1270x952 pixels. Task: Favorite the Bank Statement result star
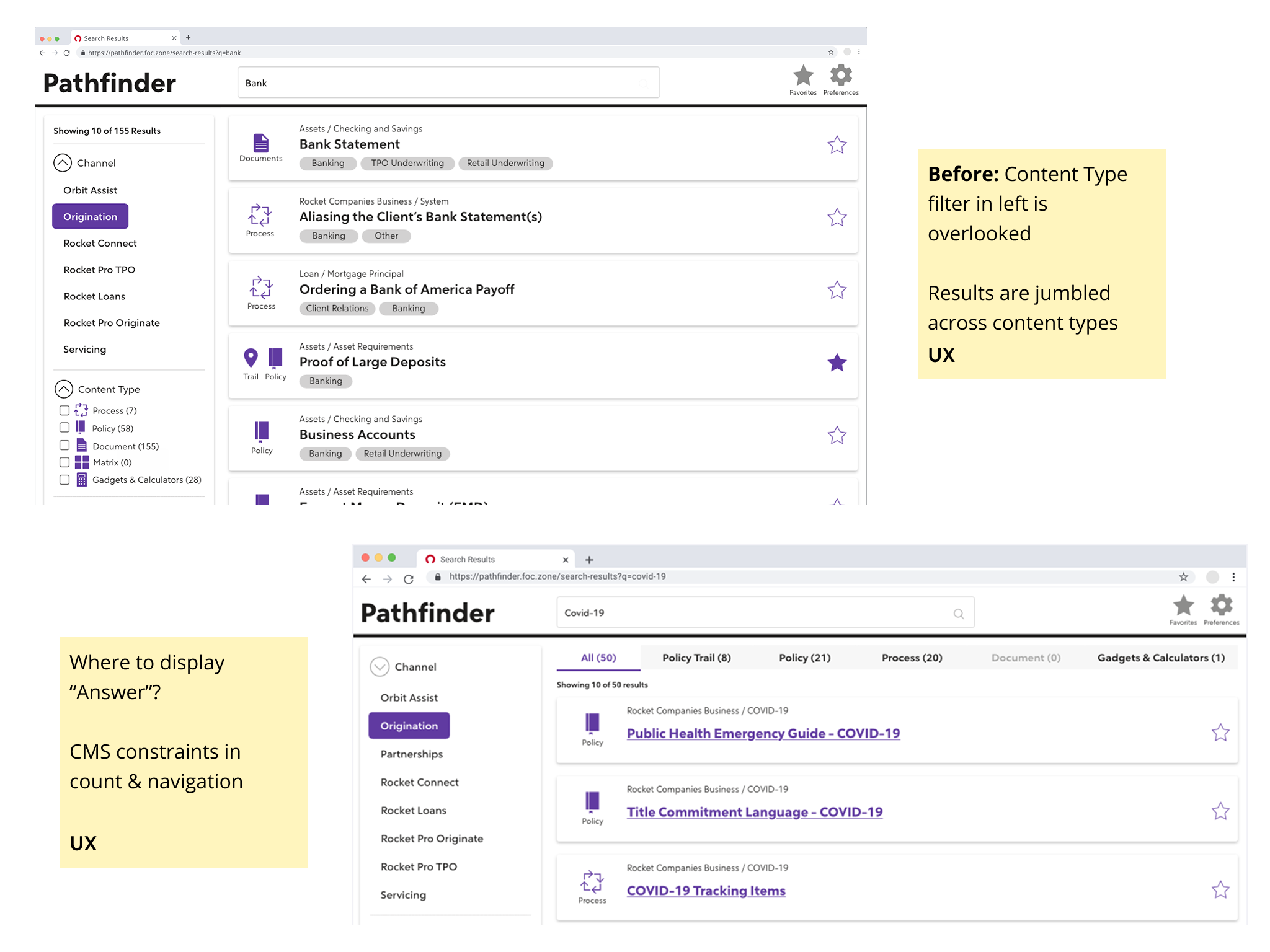(837, 145)
